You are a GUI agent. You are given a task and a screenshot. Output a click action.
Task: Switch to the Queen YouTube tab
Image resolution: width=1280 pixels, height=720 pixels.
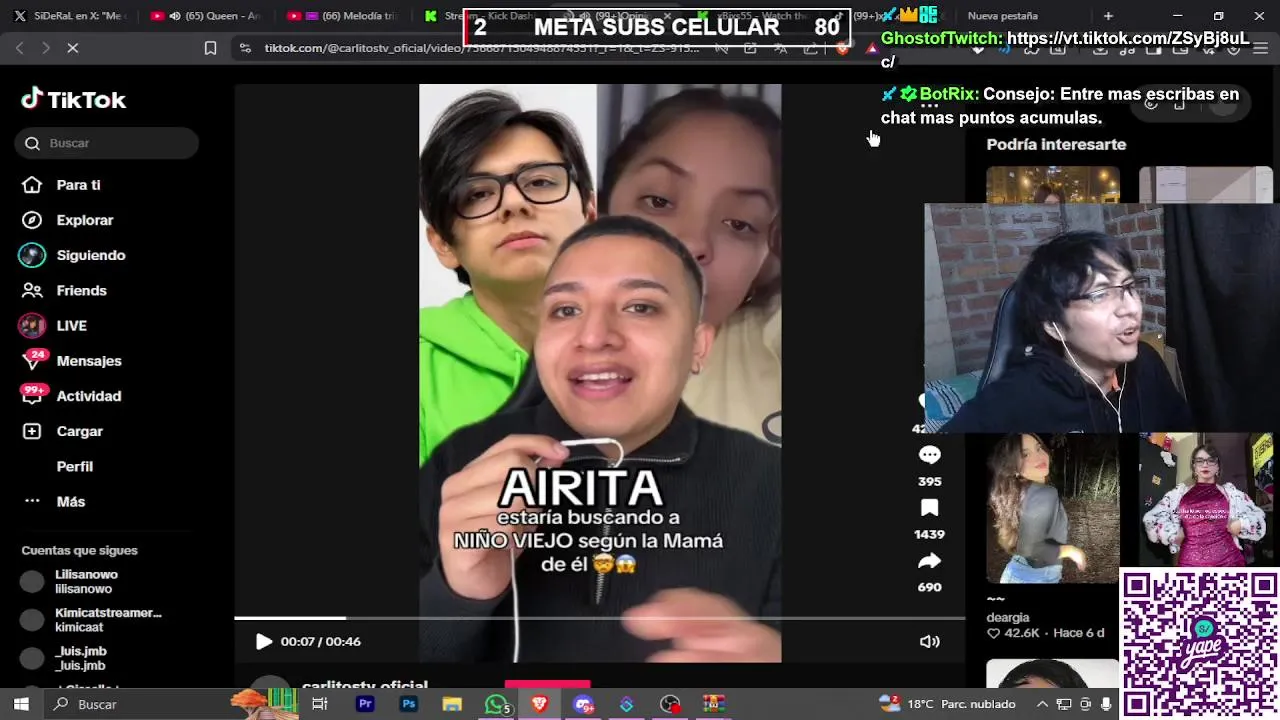coord(205,16)
